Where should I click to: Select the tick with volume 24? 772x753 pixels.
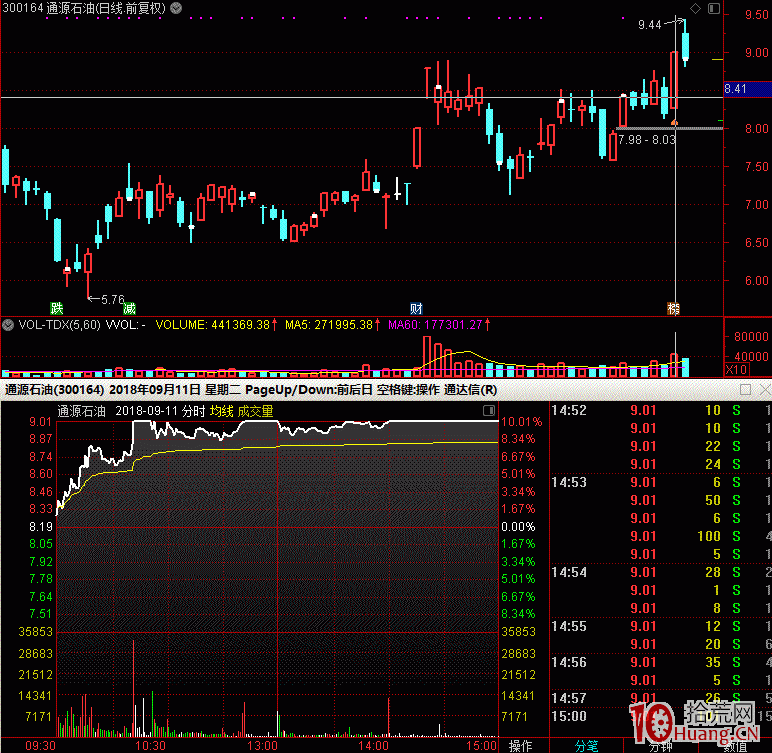(660, 464)
